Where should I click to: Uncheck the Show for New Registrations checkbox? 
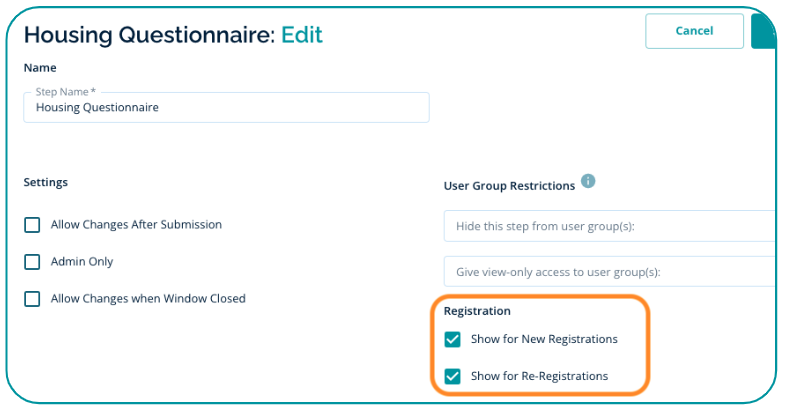(x=453, y=339)
